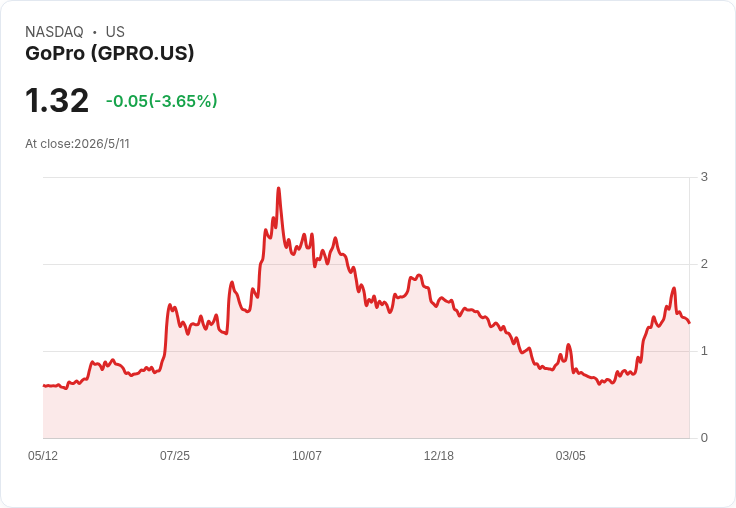This screenshot has height=508, width=736.
Task: Click the At close:2026/5/11 text
Action: (x=77, y=144)
